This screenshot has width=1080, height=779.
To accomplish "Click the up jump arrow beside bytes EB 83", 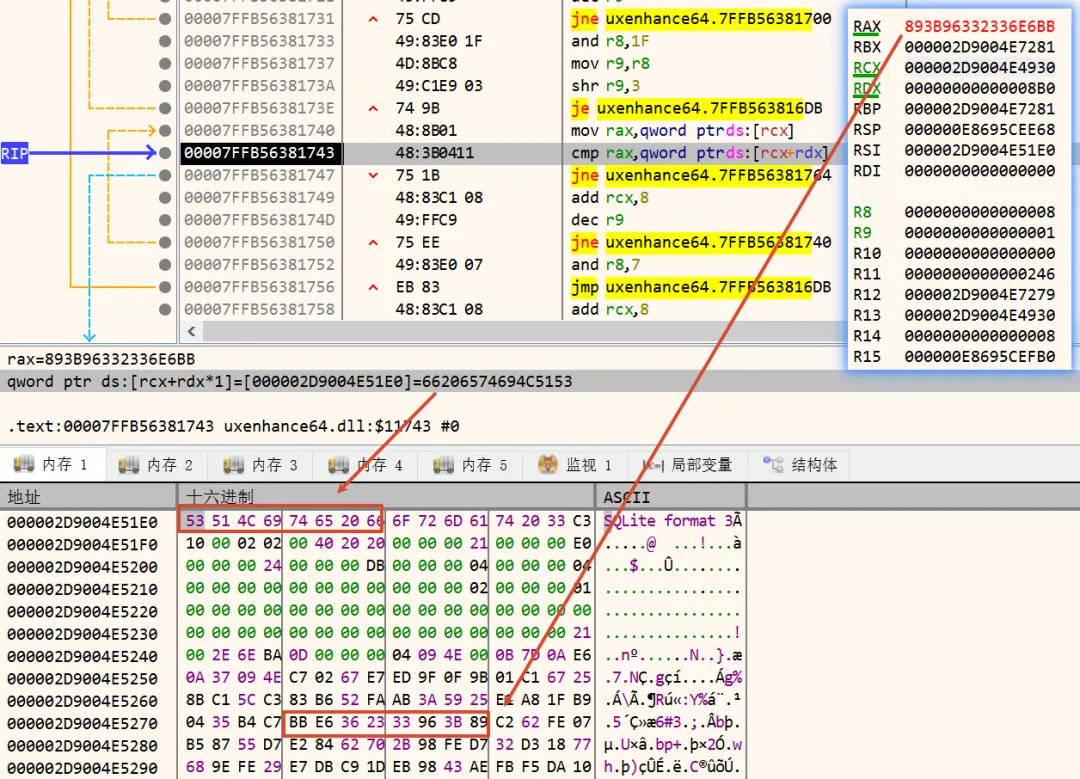I will point(373,287).
